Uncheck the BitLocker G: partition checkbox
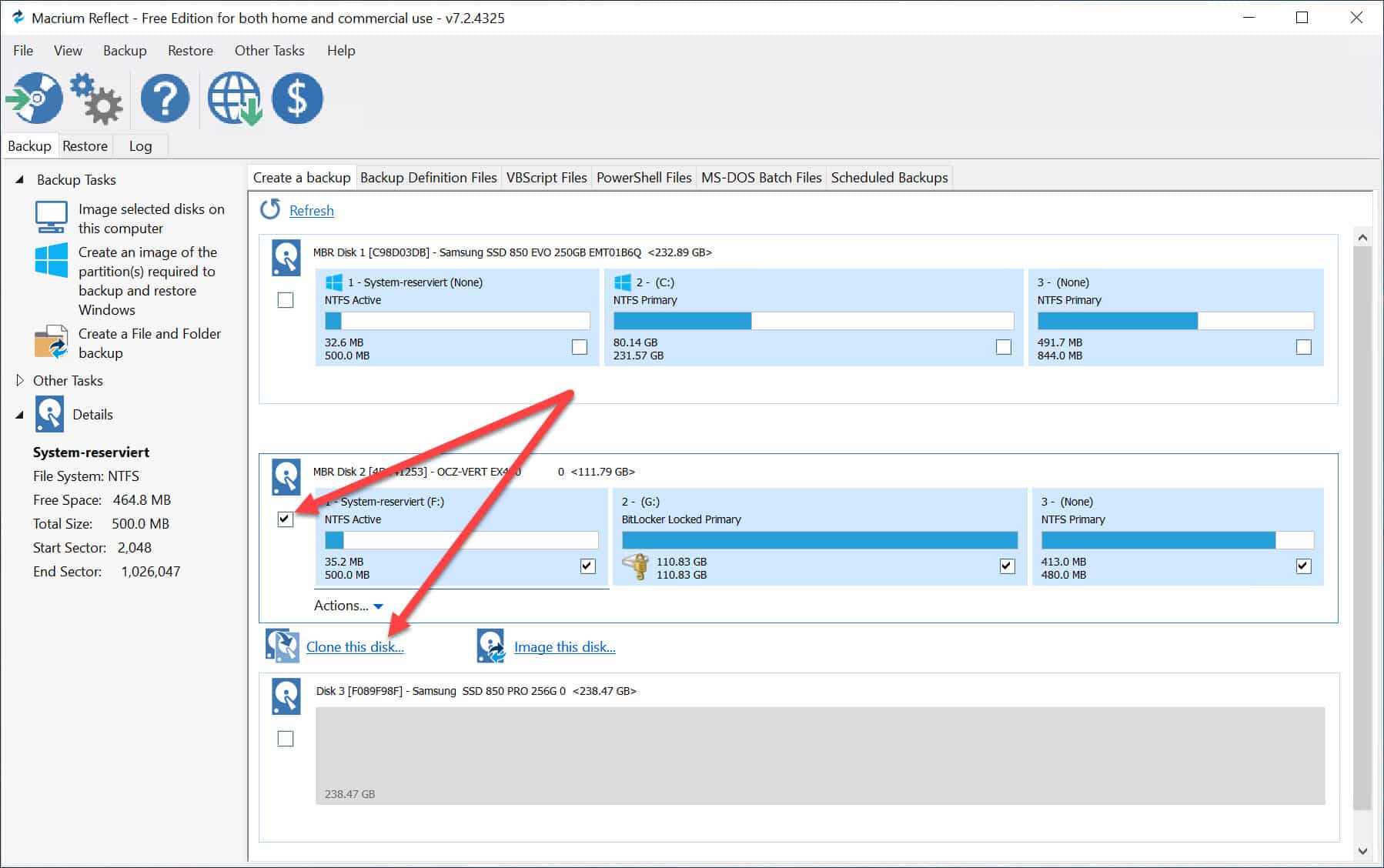Image resolution: width=1384 pixels, height=868 pixels. tap(1007, 566)
